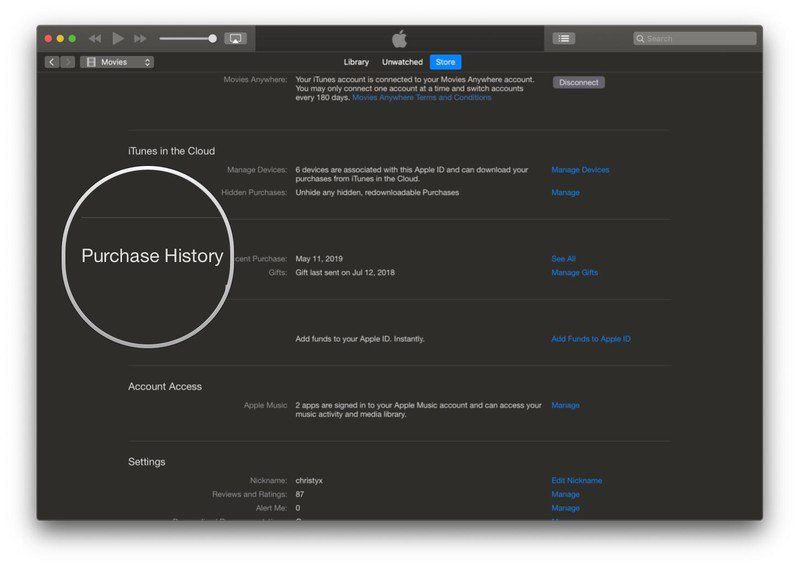The height and width of the screenshot is (567, 800).
Task: Click the fast-forward playback button
Action: [140, 38]
